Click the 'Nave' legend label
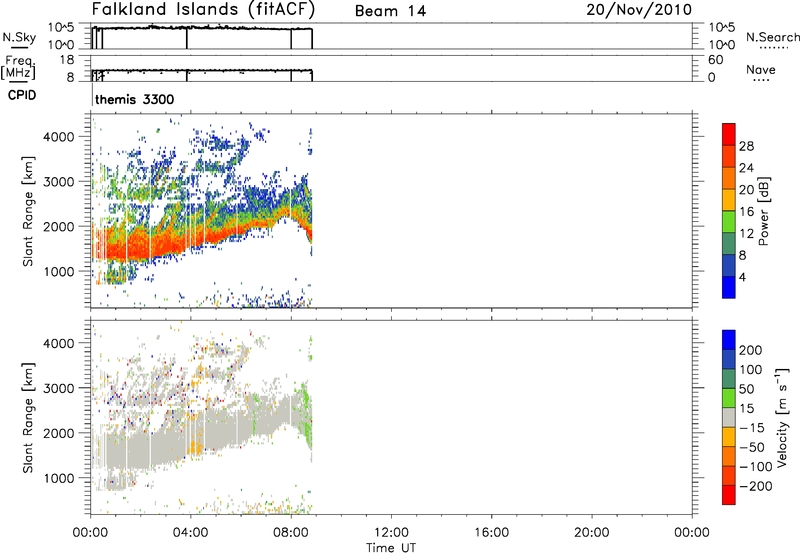The height and width of the screenshot is (554, 800). [x=761, y=69]
